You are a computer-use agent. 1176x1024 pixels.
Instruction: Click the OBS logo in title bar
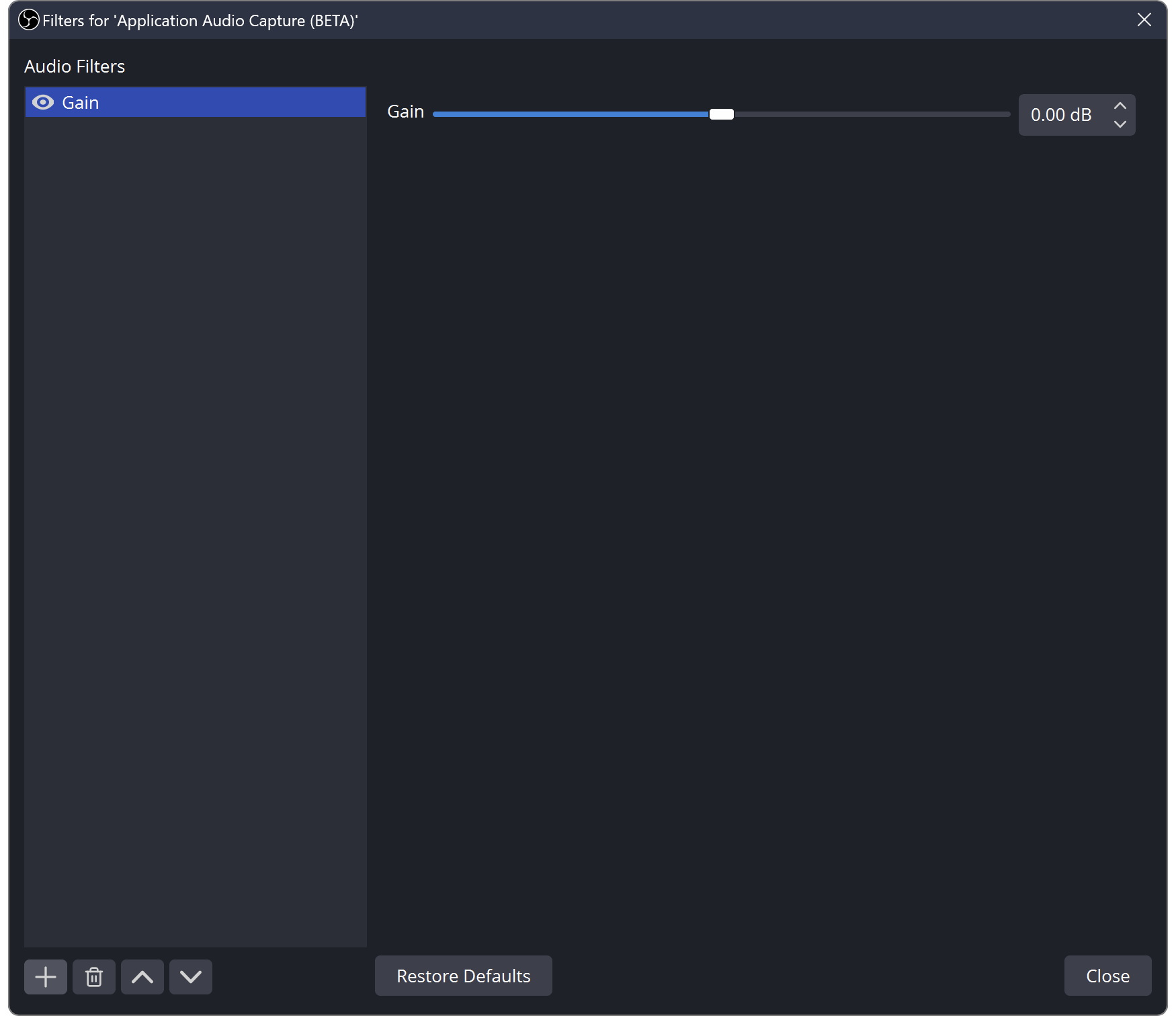pos(28,20)
